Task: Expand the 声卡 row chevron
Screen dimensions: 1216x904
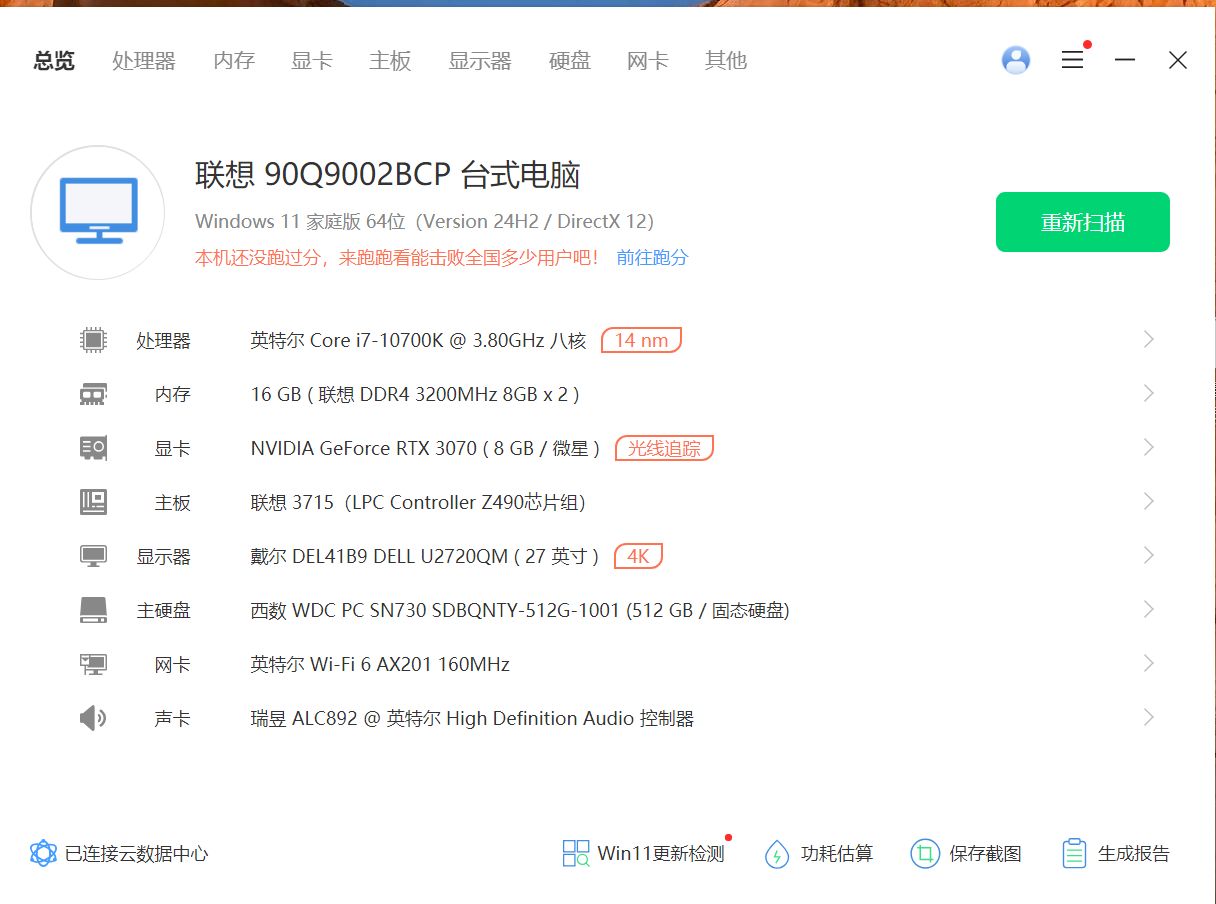Action: (x=1149, y=718)
